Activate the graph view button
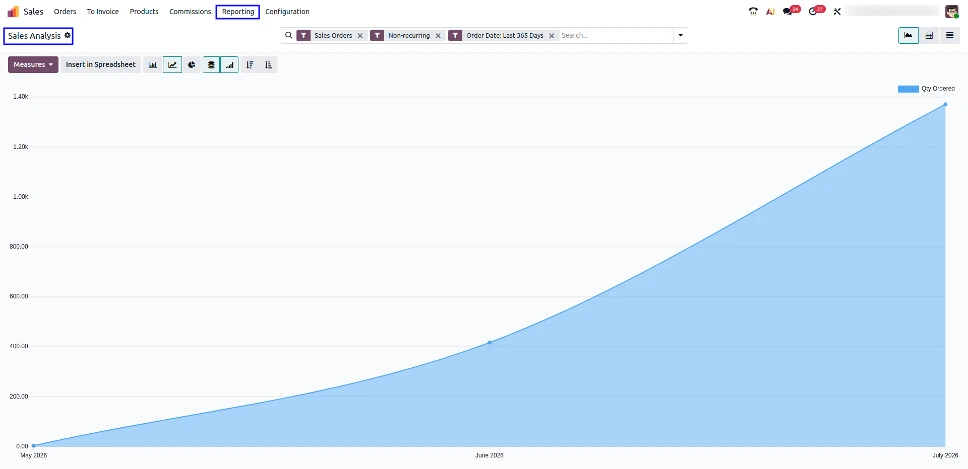Image resolution: width=968 pixels, height=469 pixels. click(x=908, y=36)
